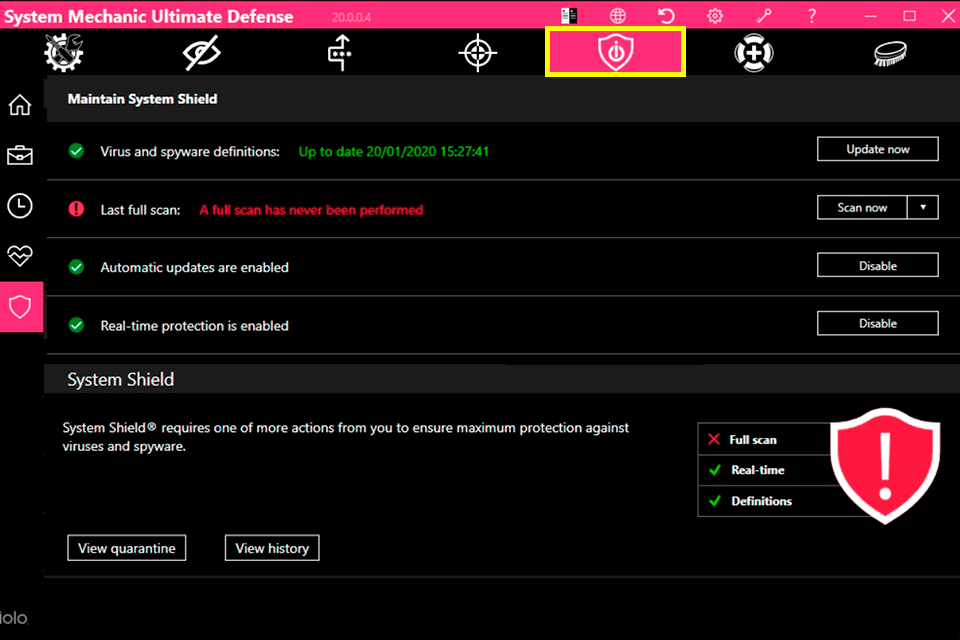The image size is (960, 640).
Task: Open settings via the gear title-bar icon
Action: (714, 15)
